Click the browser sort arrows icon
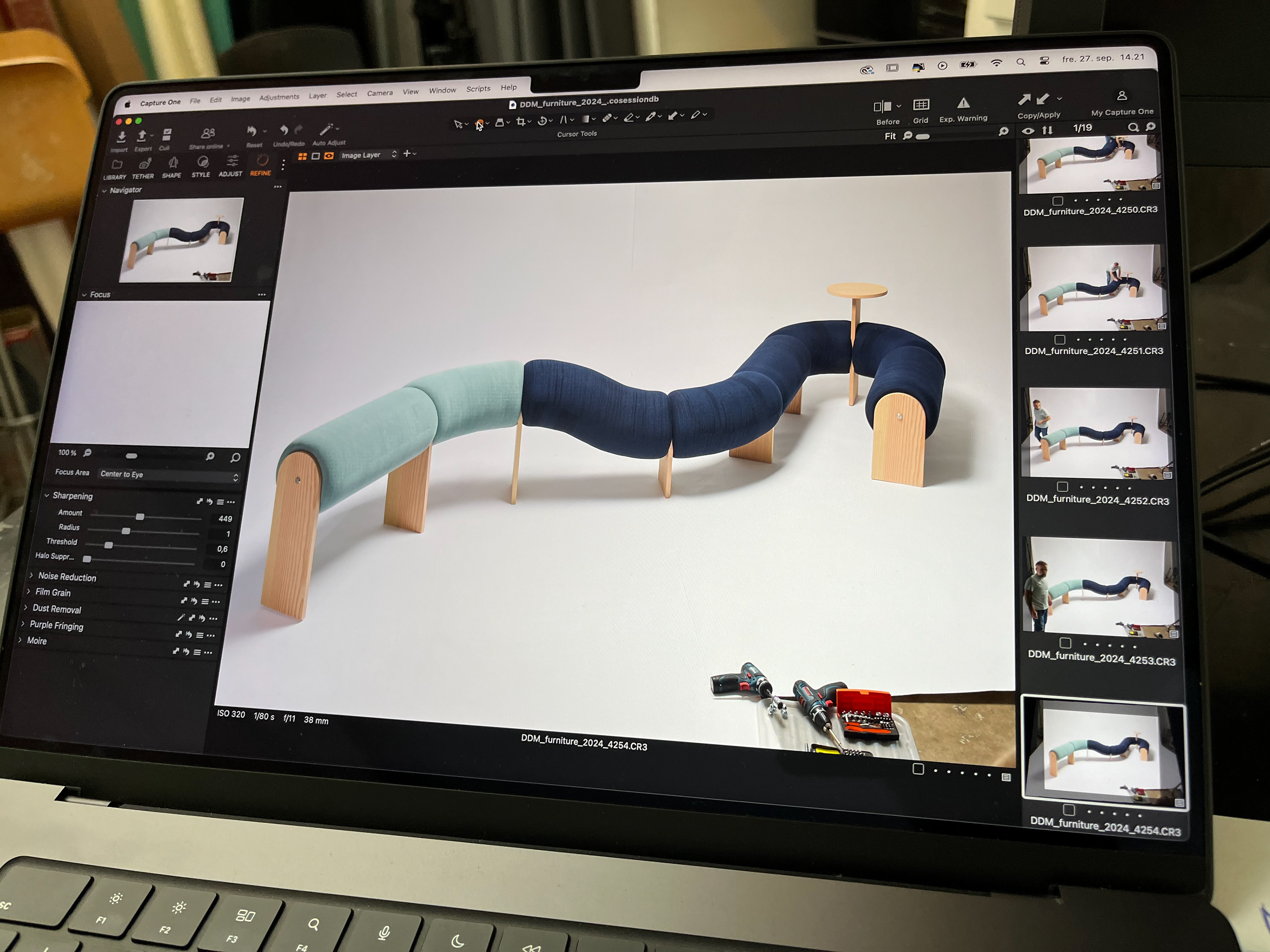 [x=1047, y=130]
